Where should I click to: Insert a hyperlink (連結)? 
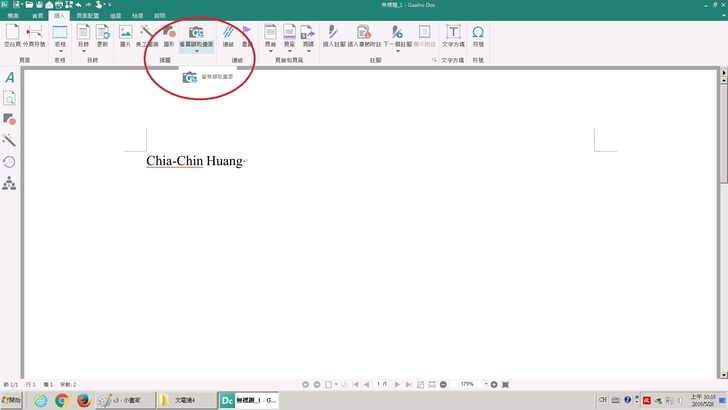point(228,35)
